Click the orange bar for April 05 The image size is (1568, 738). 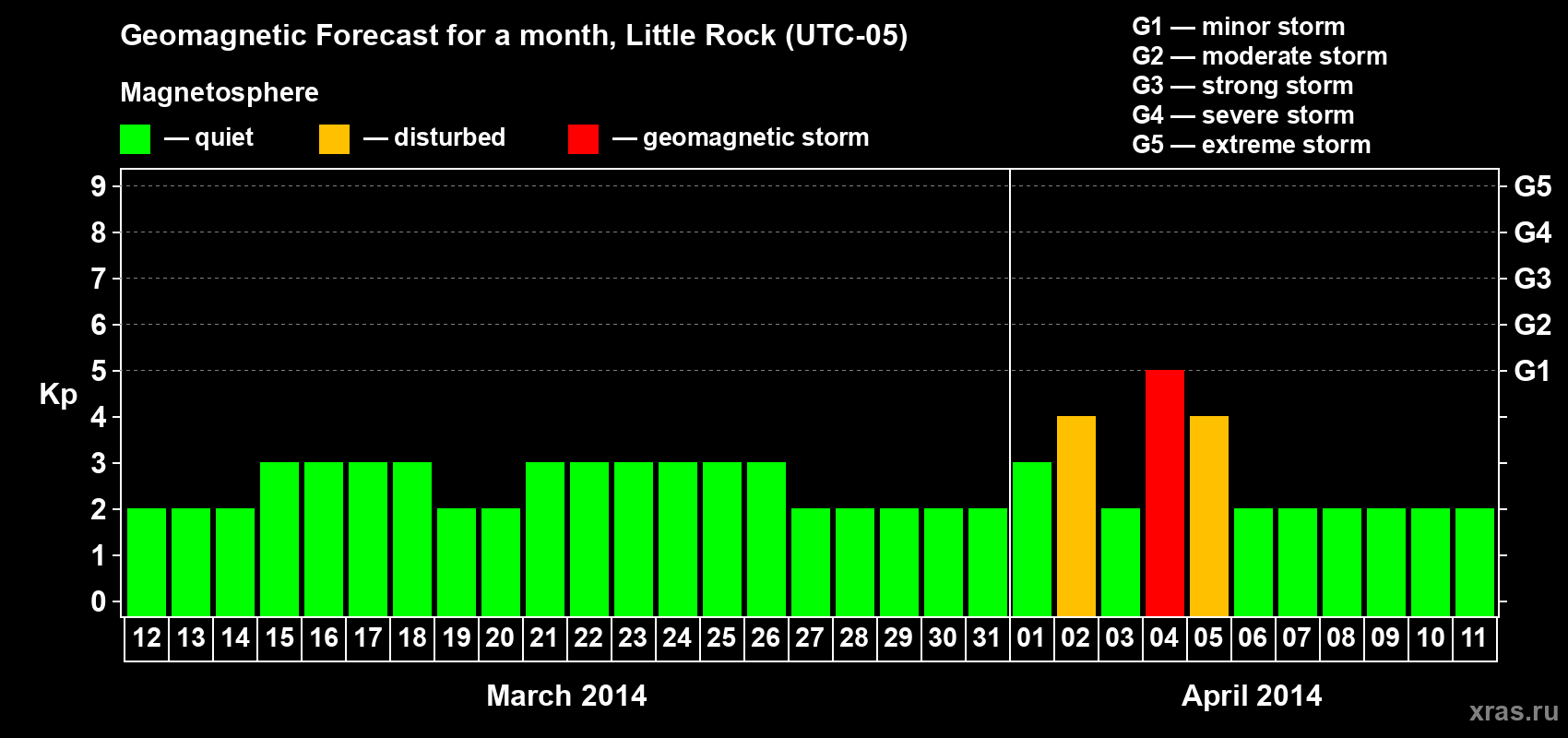(x=1209, y=517)
